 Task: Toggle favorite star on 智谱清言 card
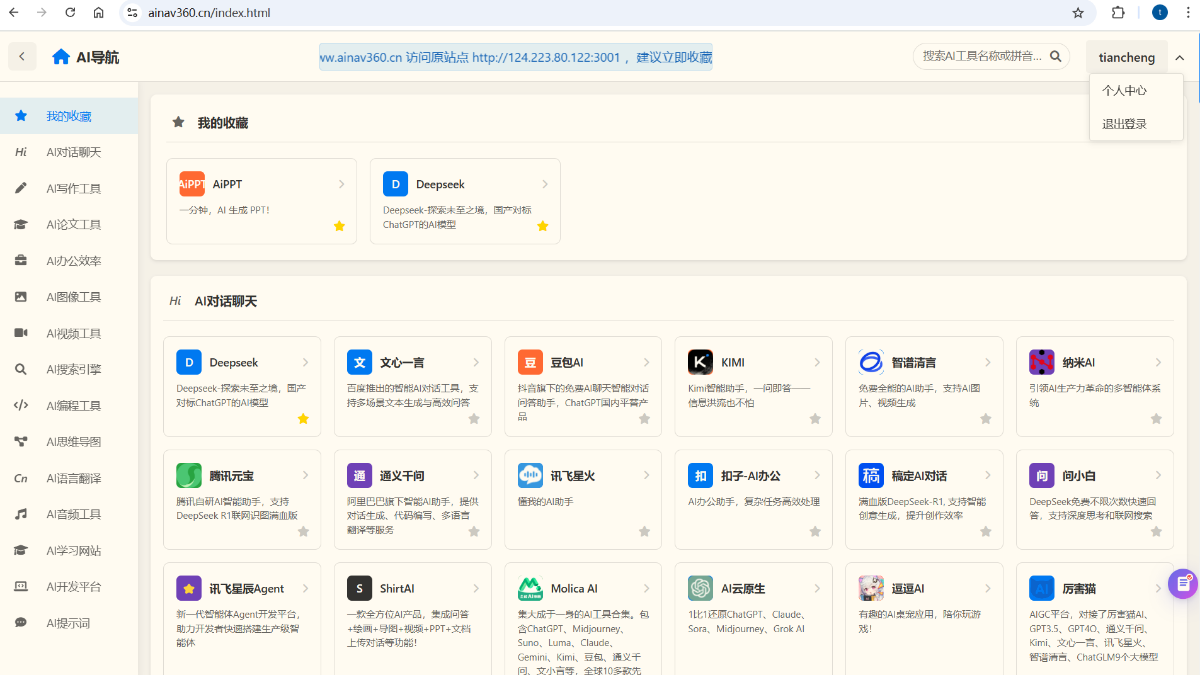point(985,419)
